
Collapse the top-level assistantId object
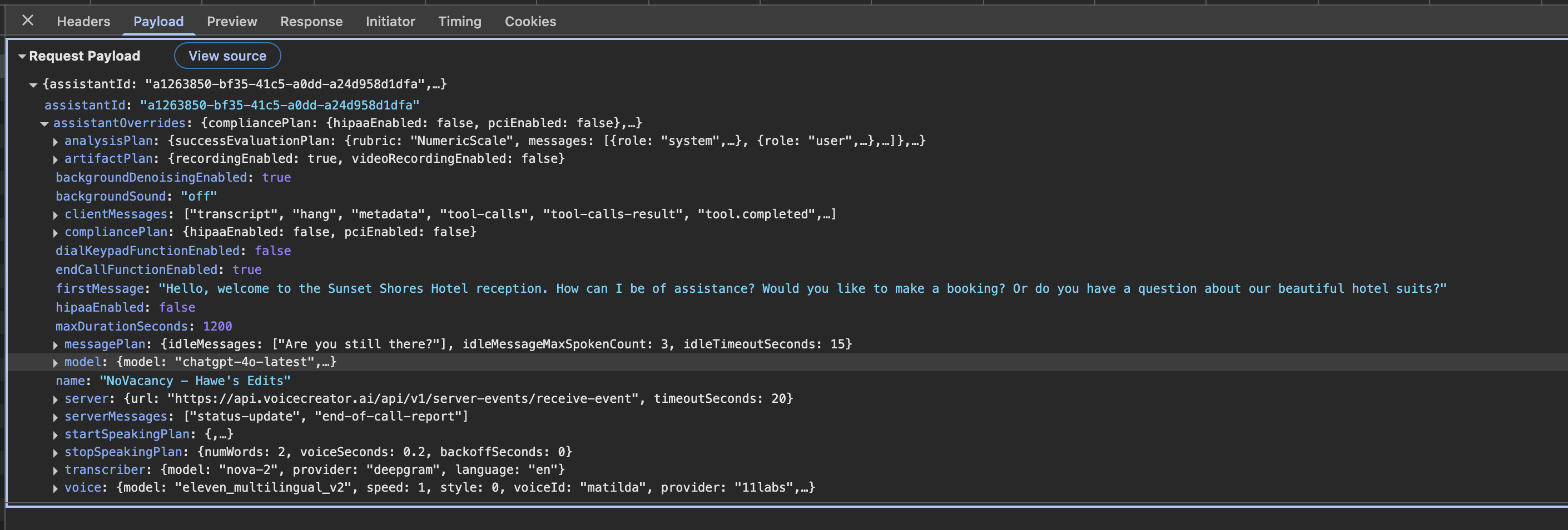point(32,84)
